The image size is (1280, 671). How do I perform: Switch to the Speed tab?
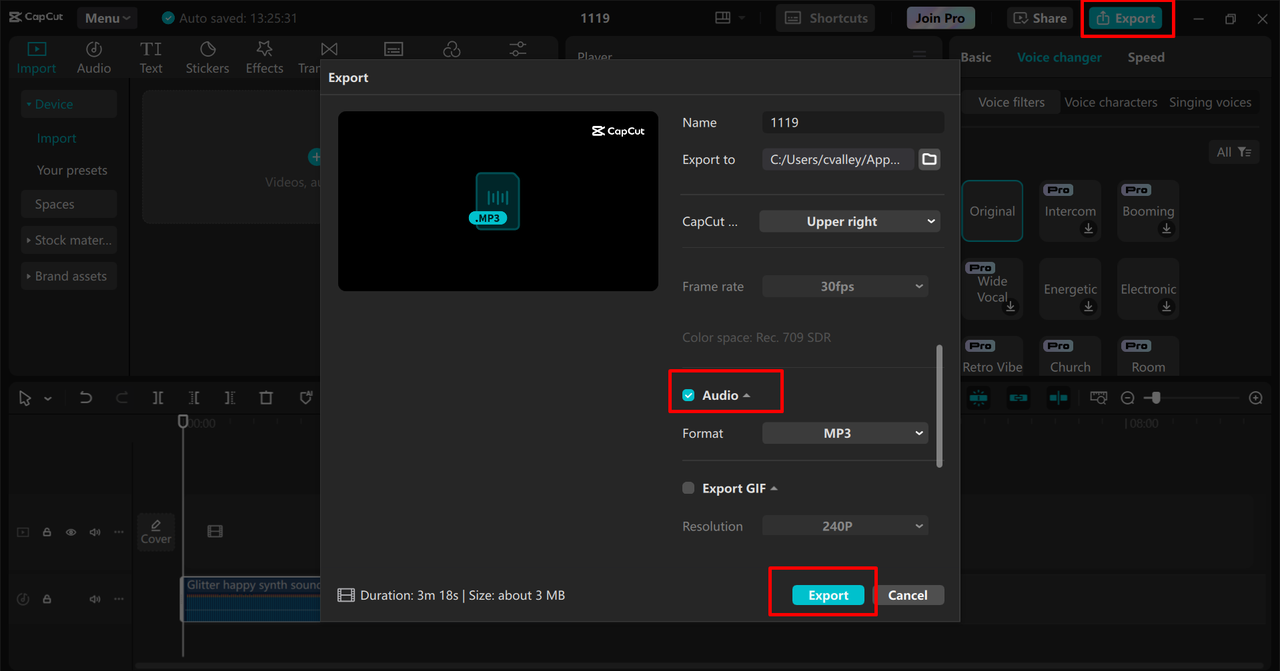click(x=1146, y=57)
